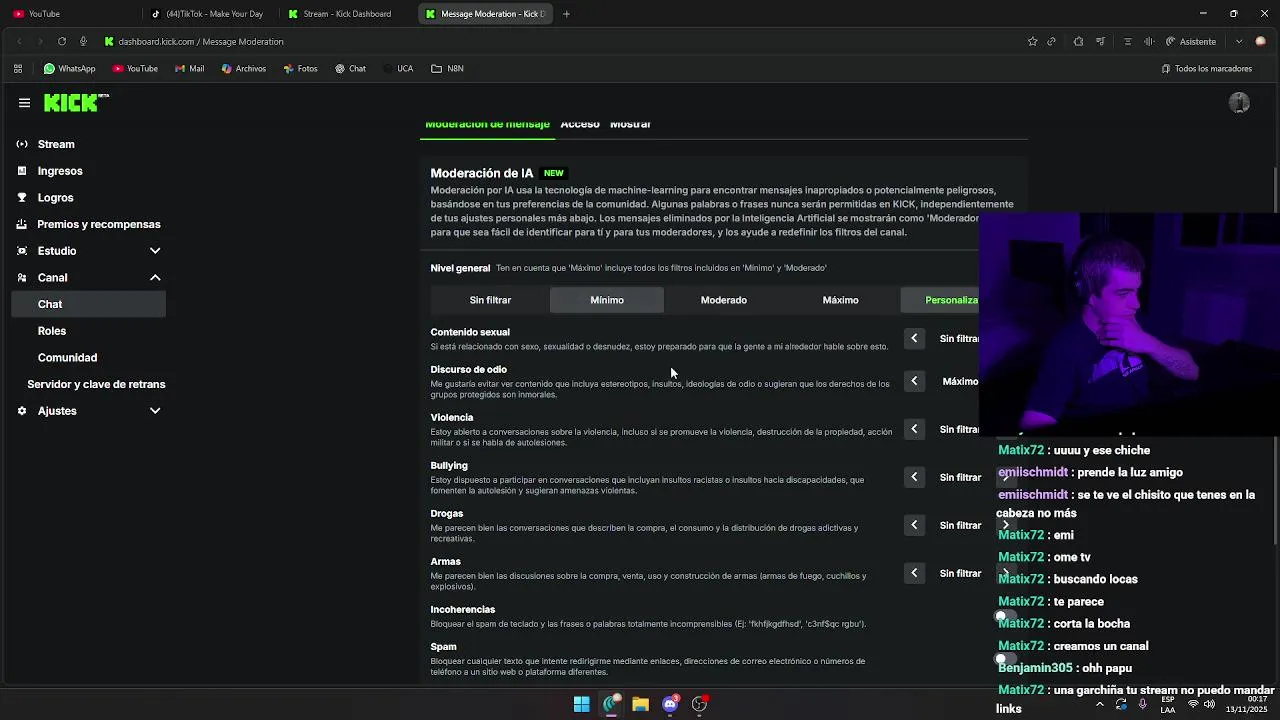Set general level to Moderado
This screenshot has width=1280, height=720.
click(724, 300)
